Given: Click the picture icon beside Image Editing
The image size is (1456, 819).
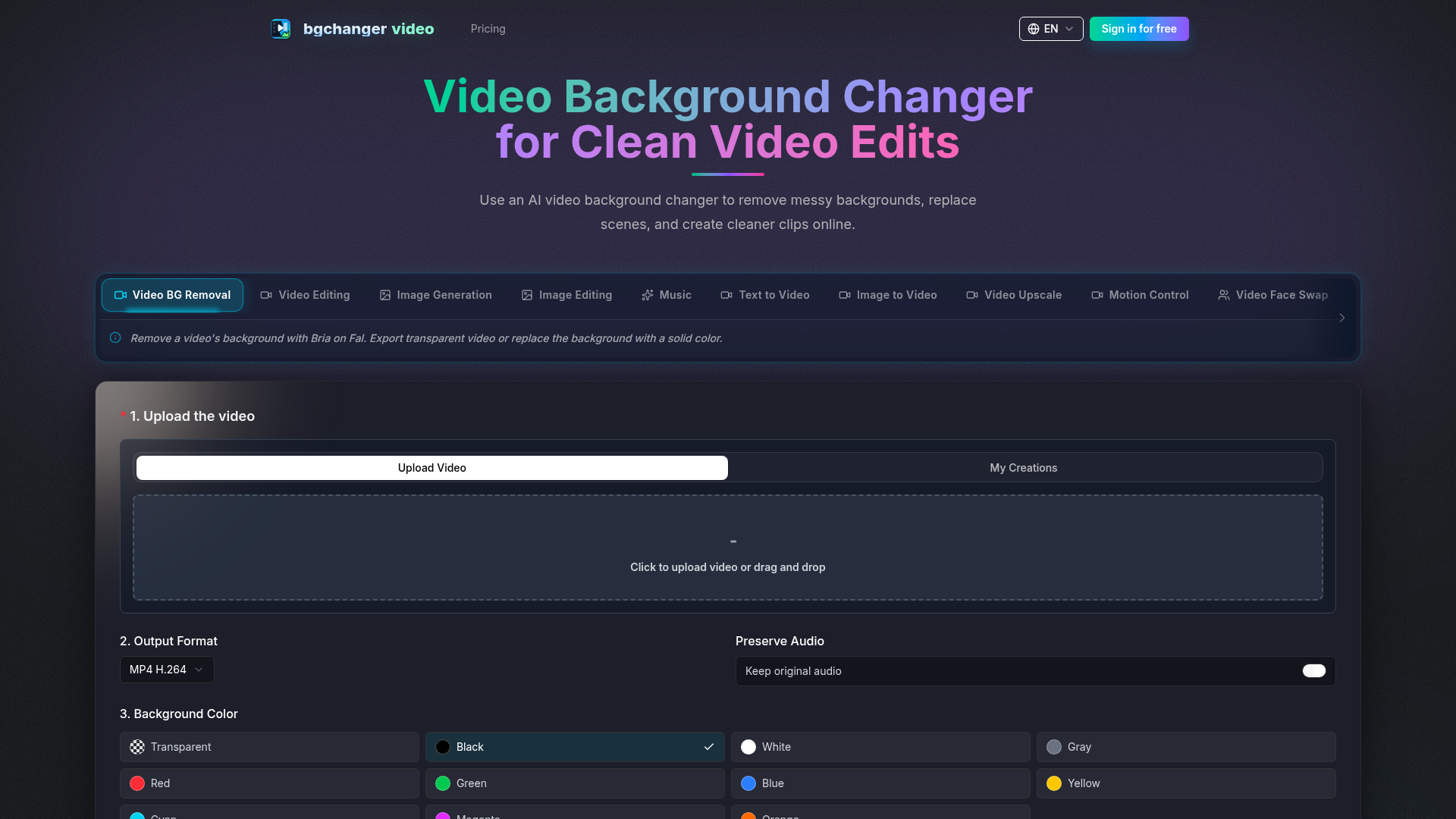Looking at the screenshot, I should [x=527, y=295].
